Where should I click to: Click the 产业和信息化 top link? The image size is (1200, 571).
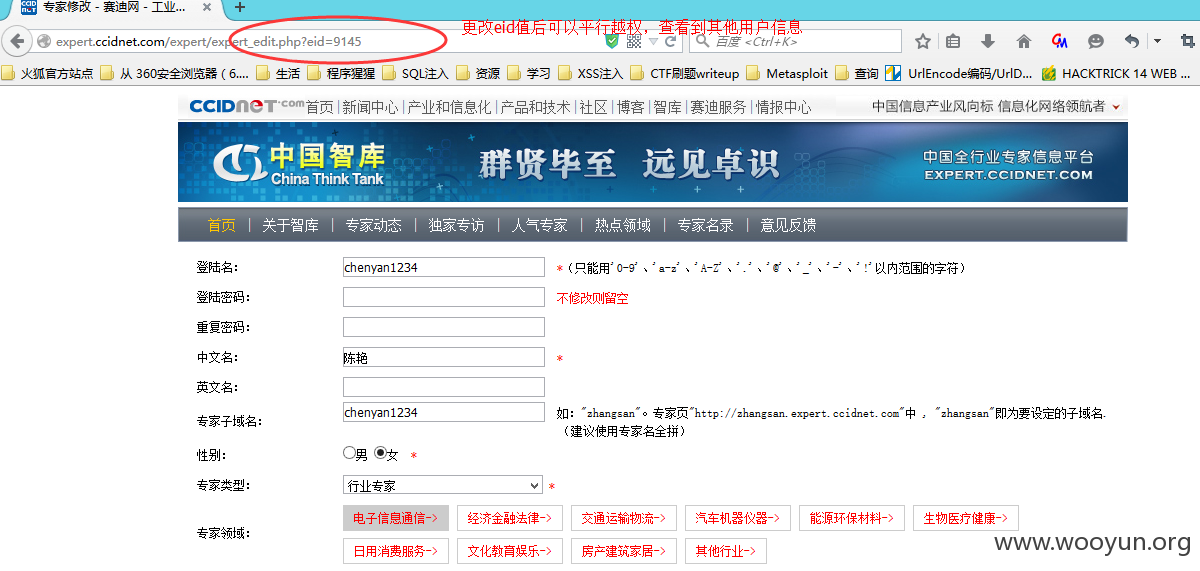pyautogui.click(x=449, y=107)
